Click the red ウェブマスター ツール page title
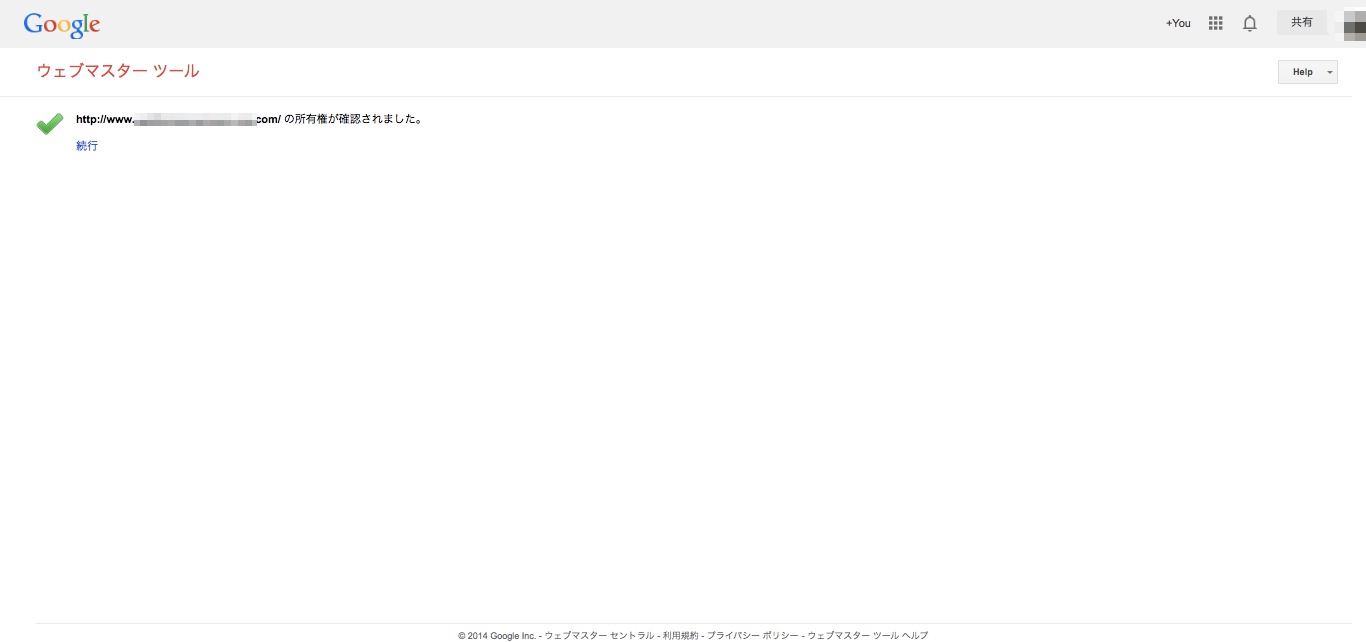This screenshot has height=642, width=1366. (x=118, y=71)
